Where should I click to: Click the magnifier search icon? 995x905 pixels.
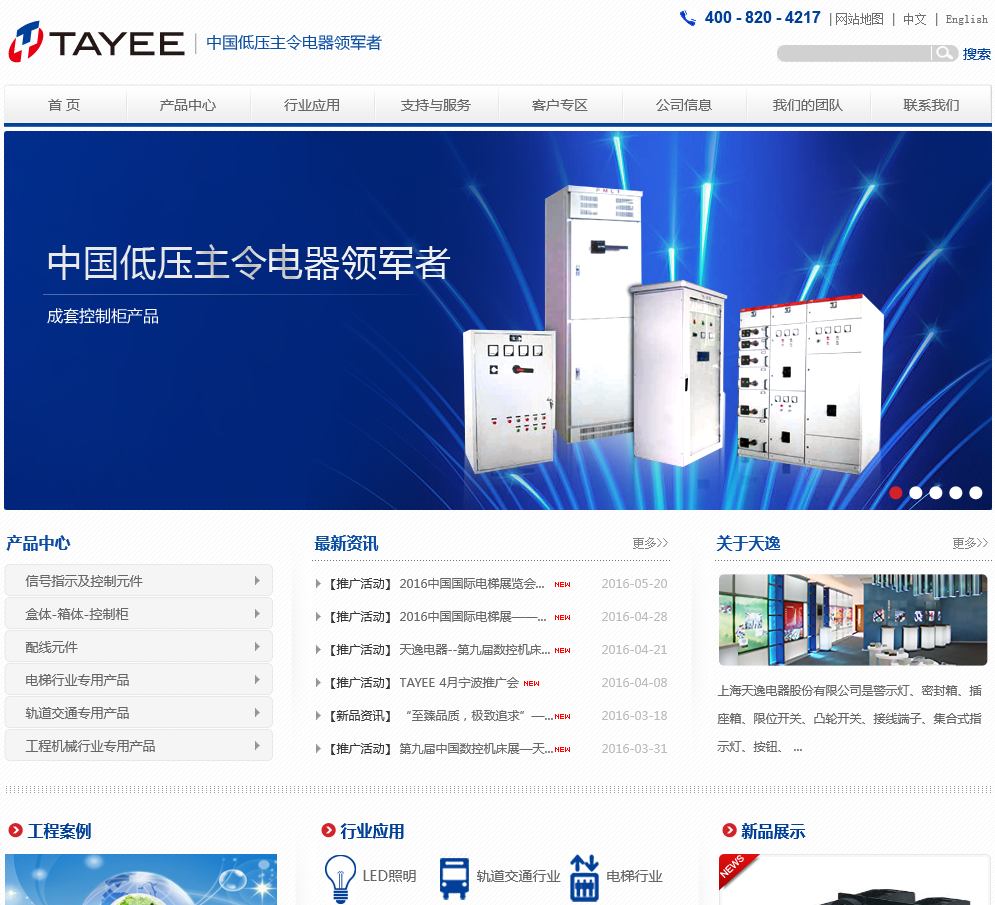(945, 53)
